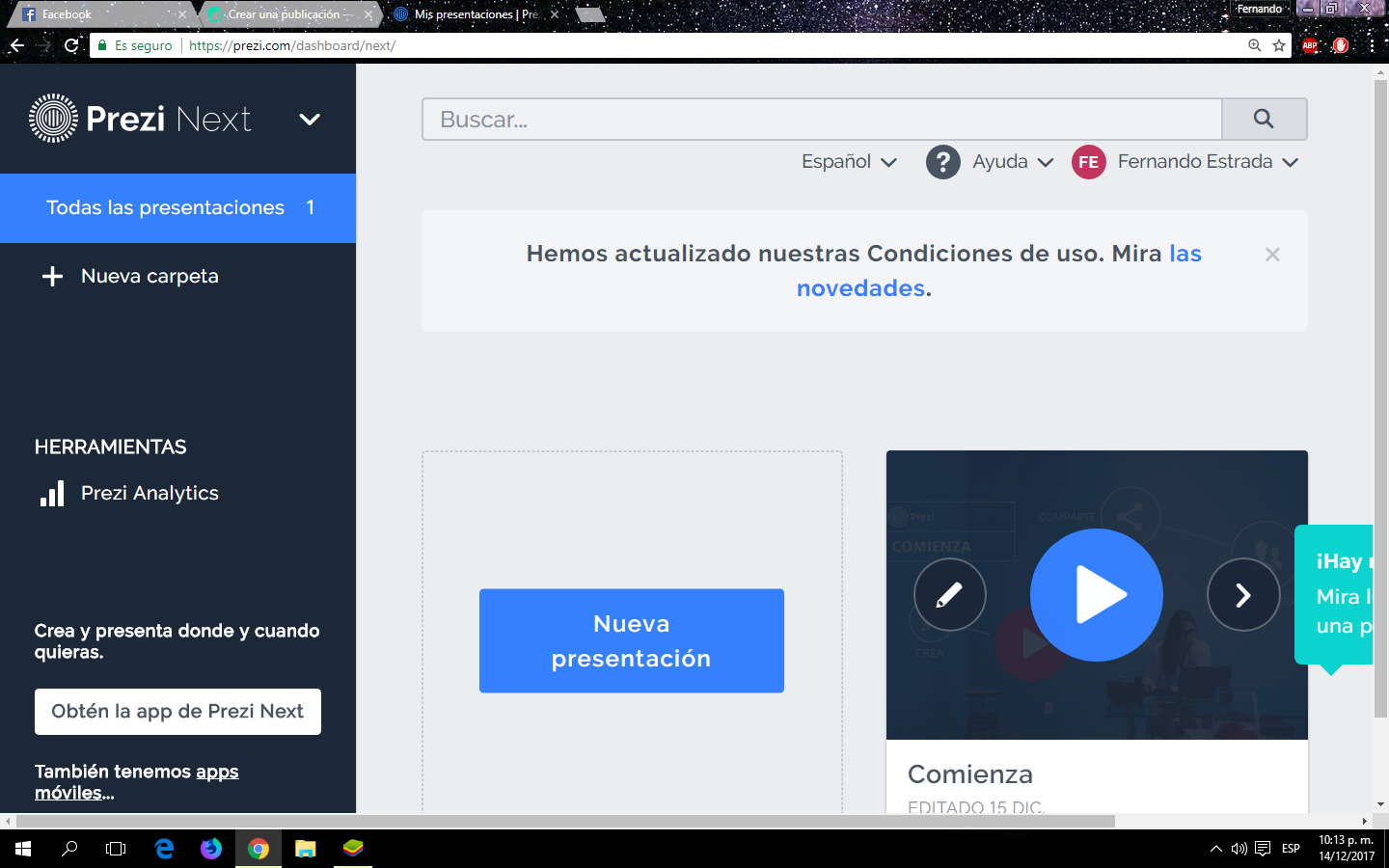Go back in browser history
The image size is (1389, 868).
click(17, 45)
